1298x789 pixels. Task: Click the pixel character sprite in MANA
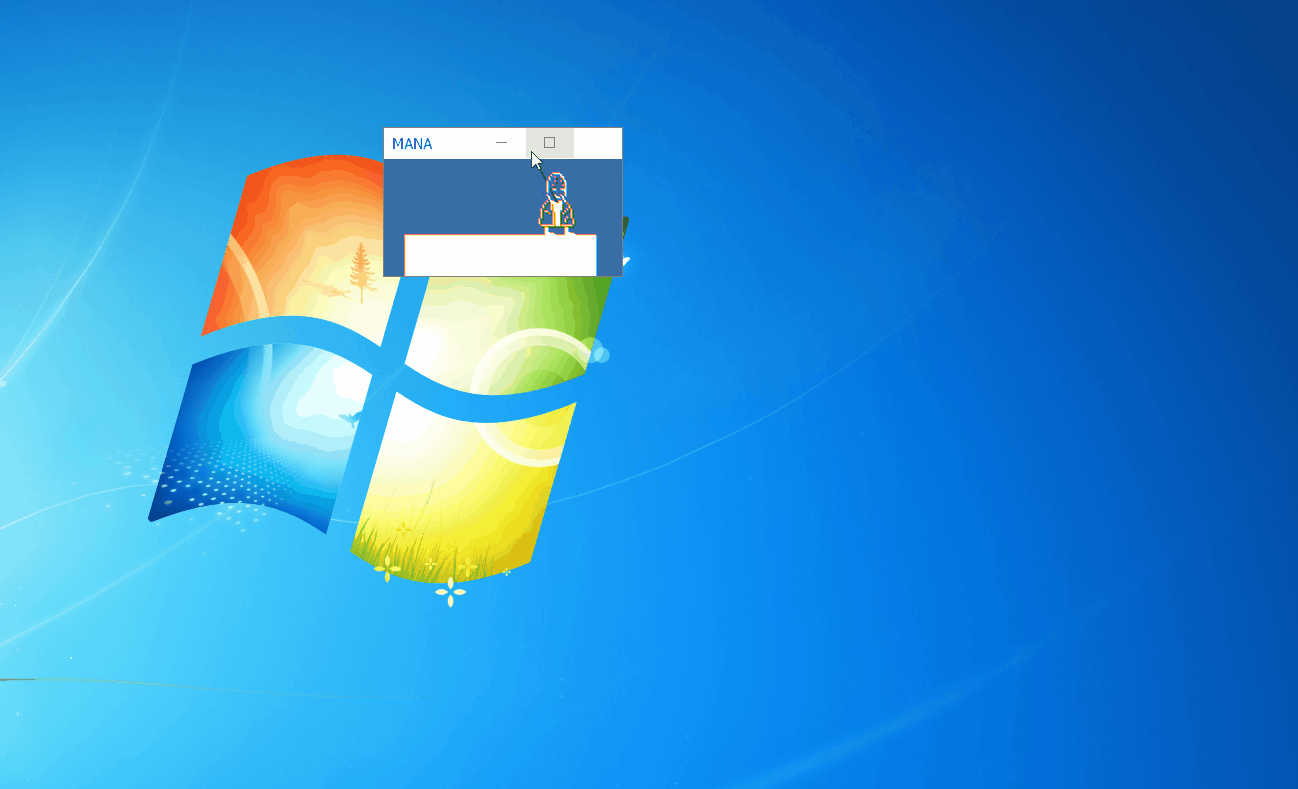click(x=556, y=205)
